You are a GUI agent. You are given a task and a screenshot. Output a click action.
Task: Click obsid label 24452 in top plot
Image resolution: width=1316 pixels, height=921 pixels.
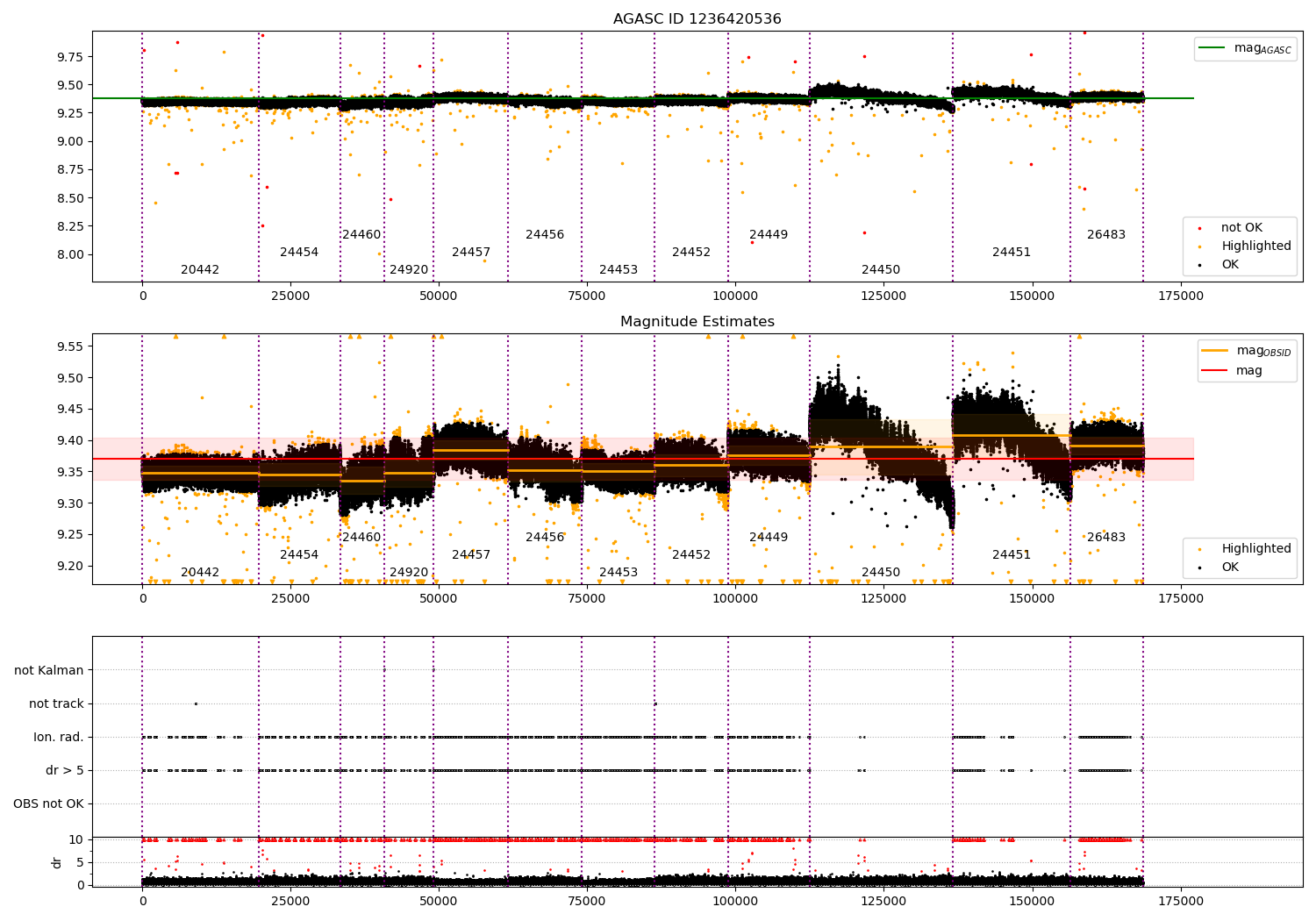(x=691, y=253)
